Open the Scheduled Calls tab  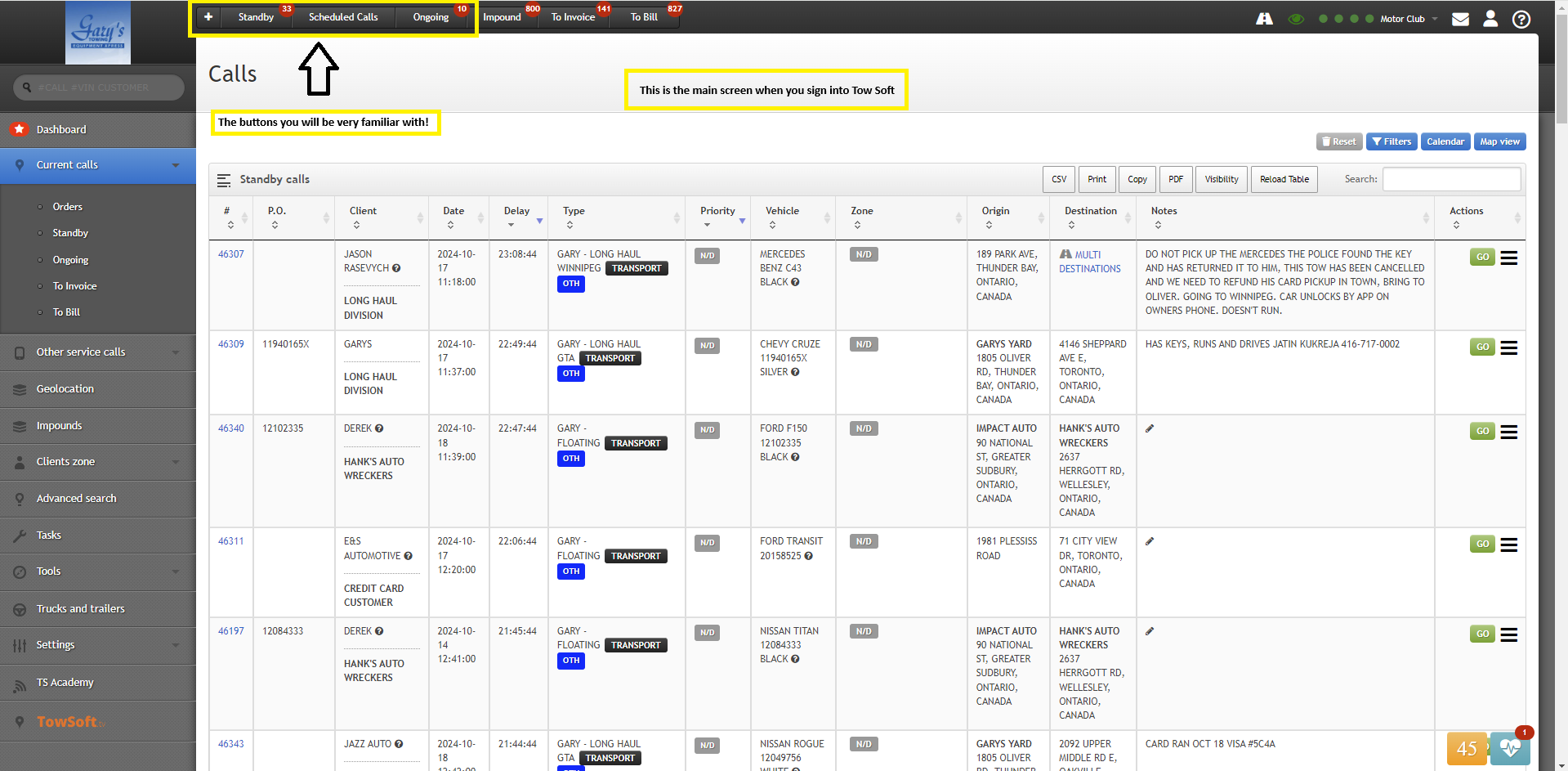coord(343,17)
